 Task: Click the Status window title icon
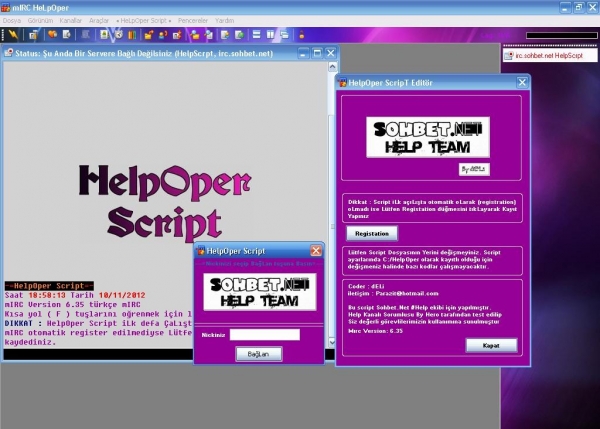[x=8, y=53]
